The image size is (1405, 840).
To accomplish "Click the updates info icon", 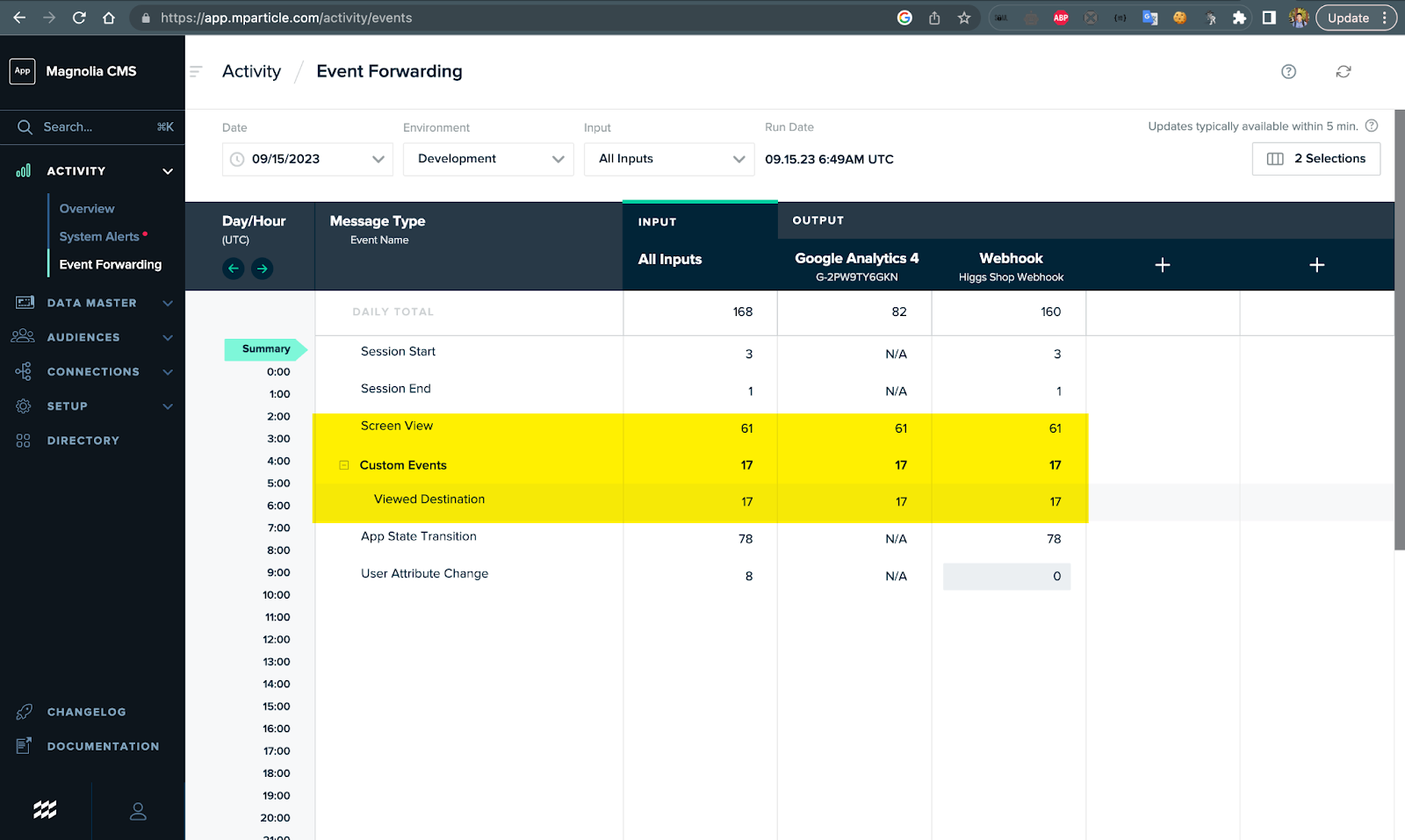I will coord(1372,126).
